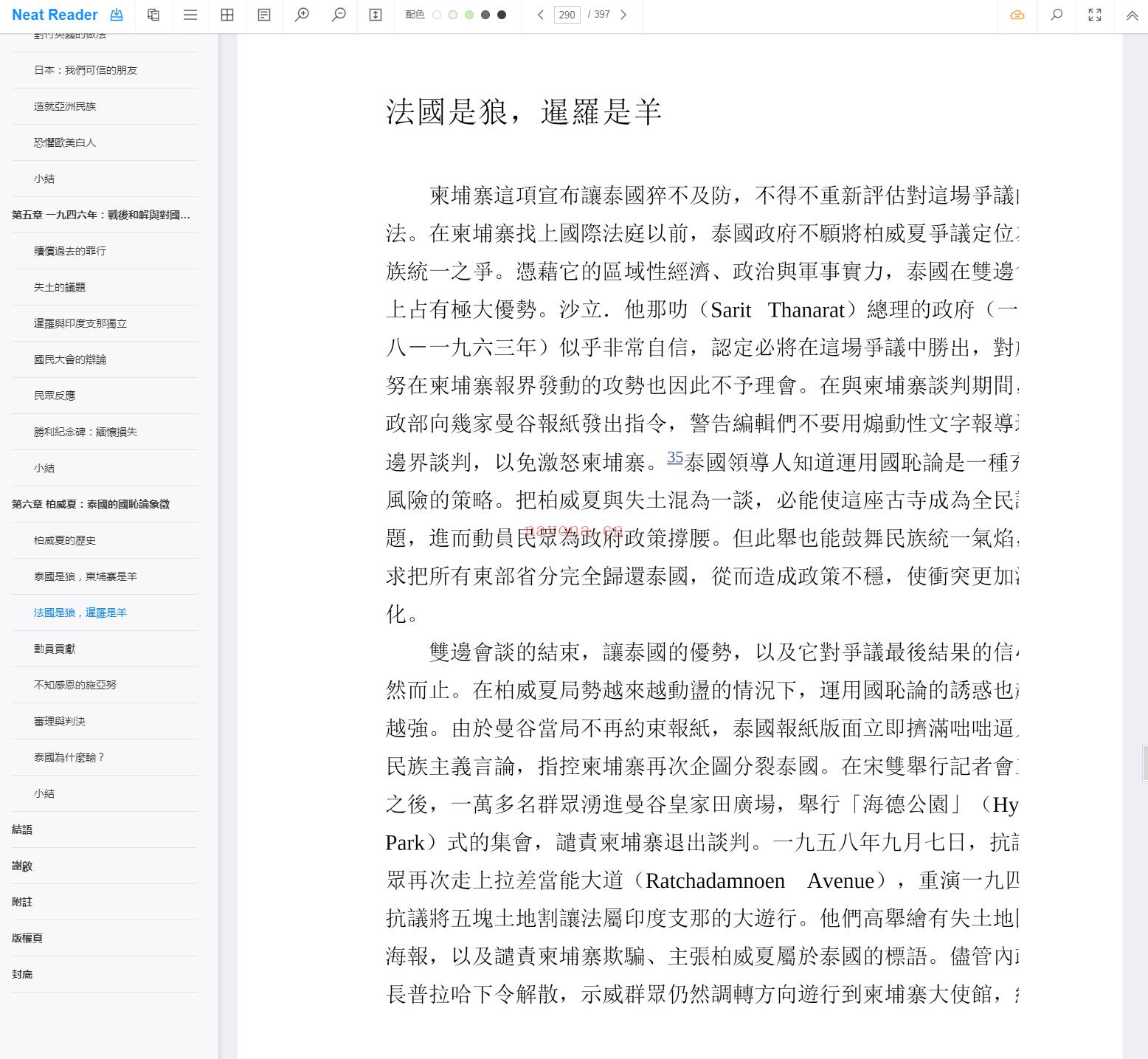Open the notes panel icon
1148x1059 pixels.
point(264,15)
